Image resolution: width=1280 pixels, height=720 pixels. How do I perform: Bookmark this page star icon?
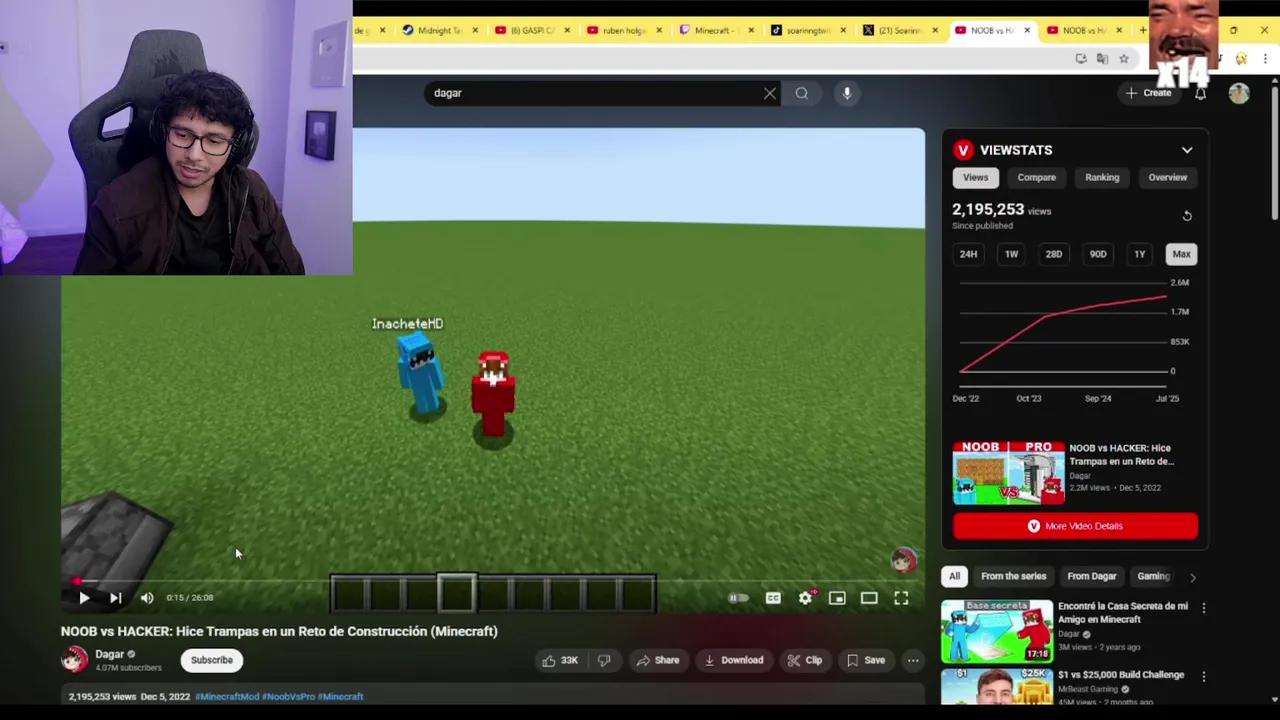pos(1124,59)
